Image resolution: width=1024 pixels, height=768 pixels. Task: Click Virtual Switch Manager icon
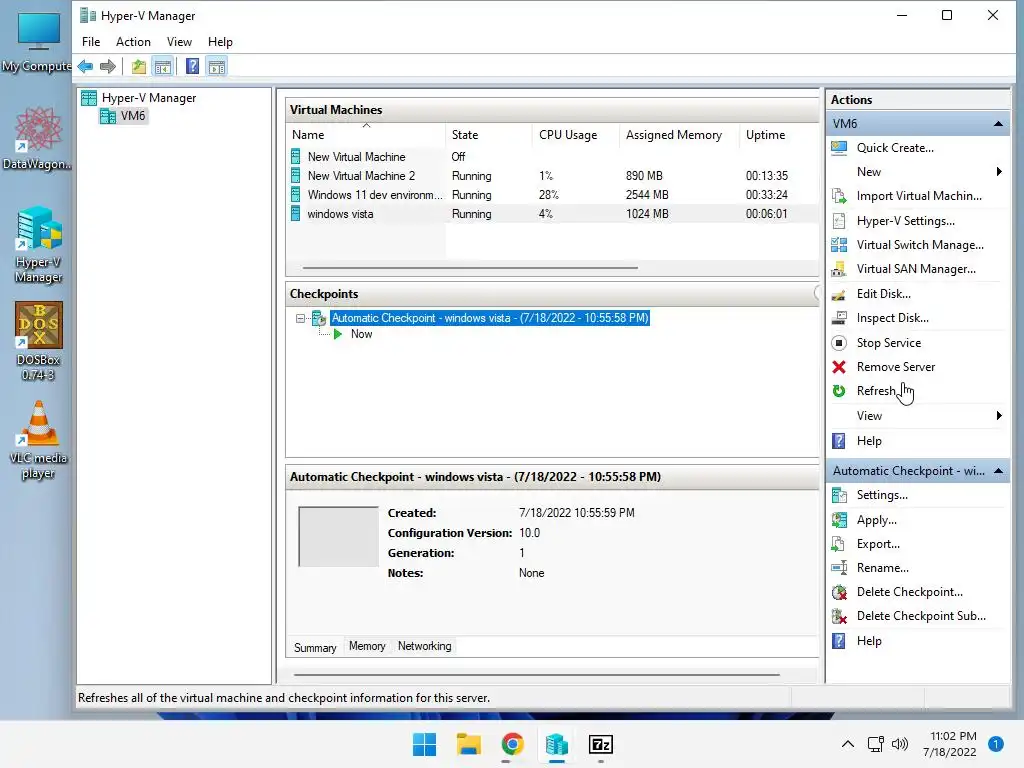point(839,245)
